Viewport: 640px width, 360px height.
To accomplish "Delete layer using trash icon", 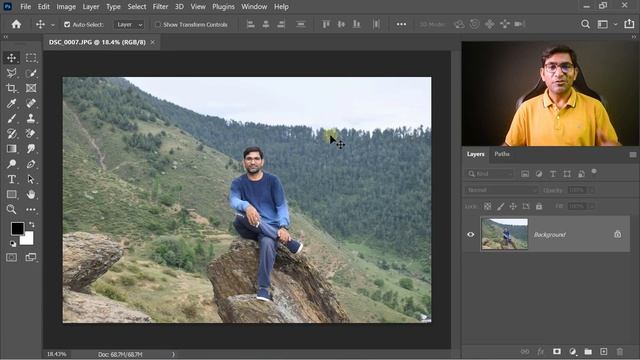I will pyautogui.click(x=620, y=351).
